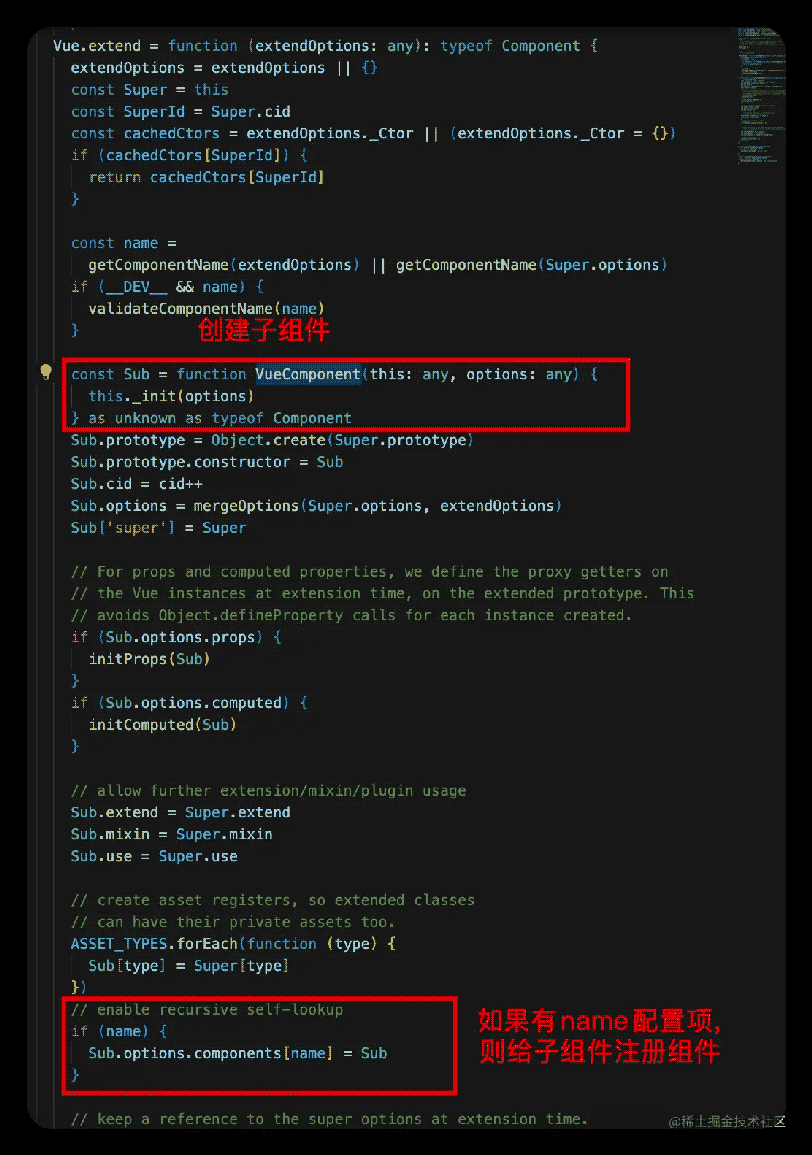Click the lightbulb quick-fix icon
The image size is (812, 1155).
pos(46,372)
